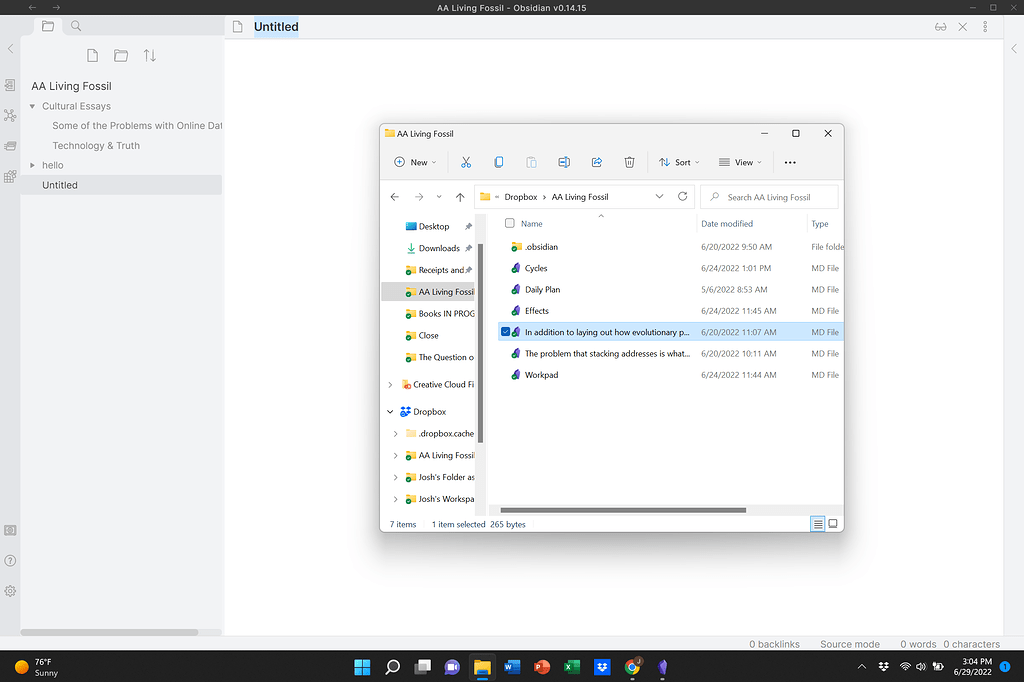Rename the selected file
The image size is (1024, 682).
(x=564, y=161)
